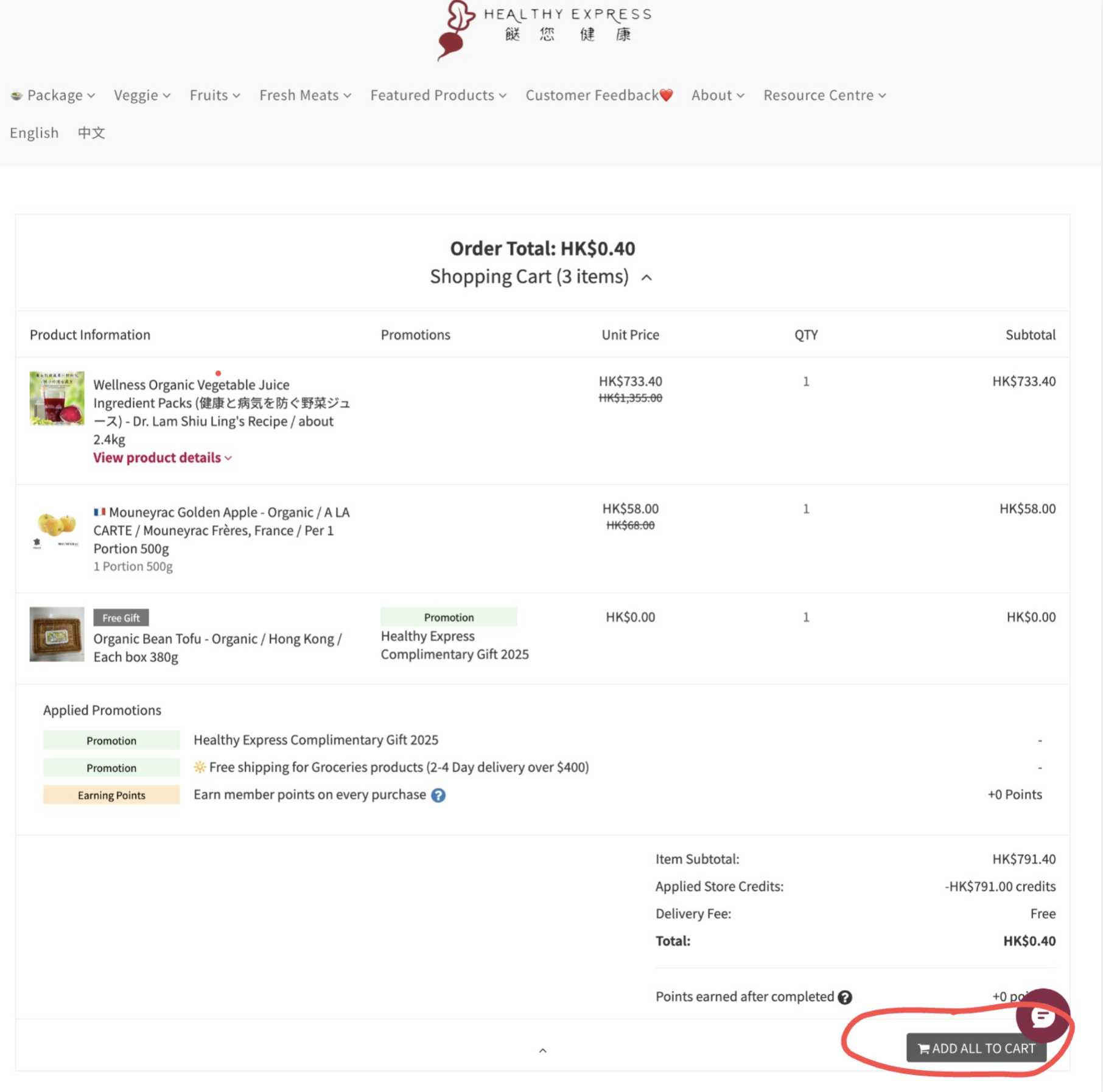
Task: Collapse the Shopping Cart items list
Action: [647, 278]
